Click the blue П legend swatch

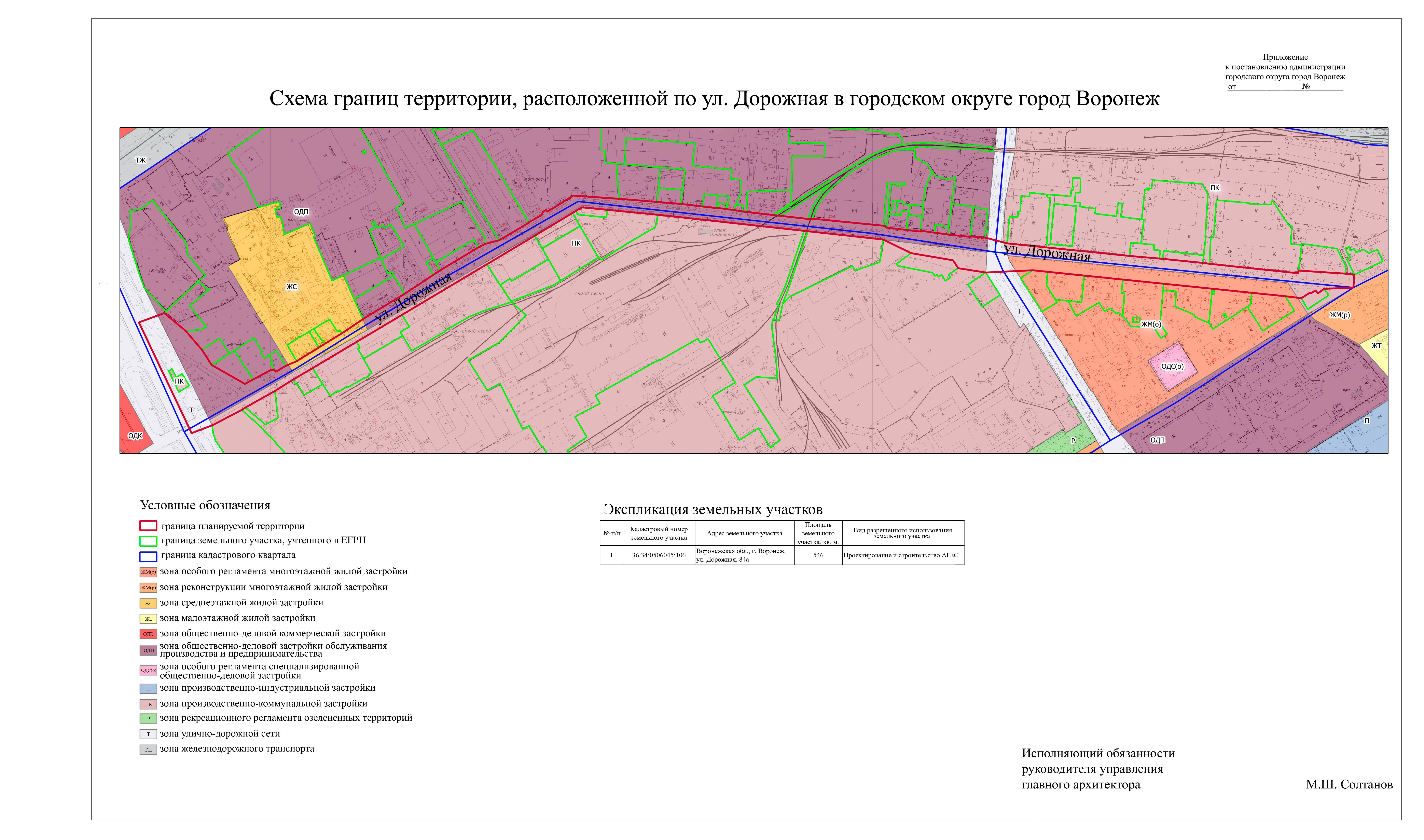[x=148, y=689]
